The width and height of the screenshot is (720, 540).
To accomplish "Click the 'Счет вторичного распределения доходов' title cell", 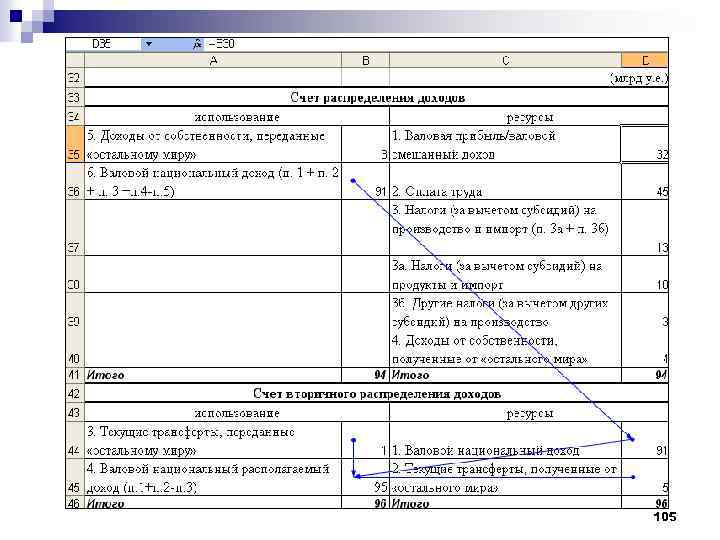I will [377, 394].
